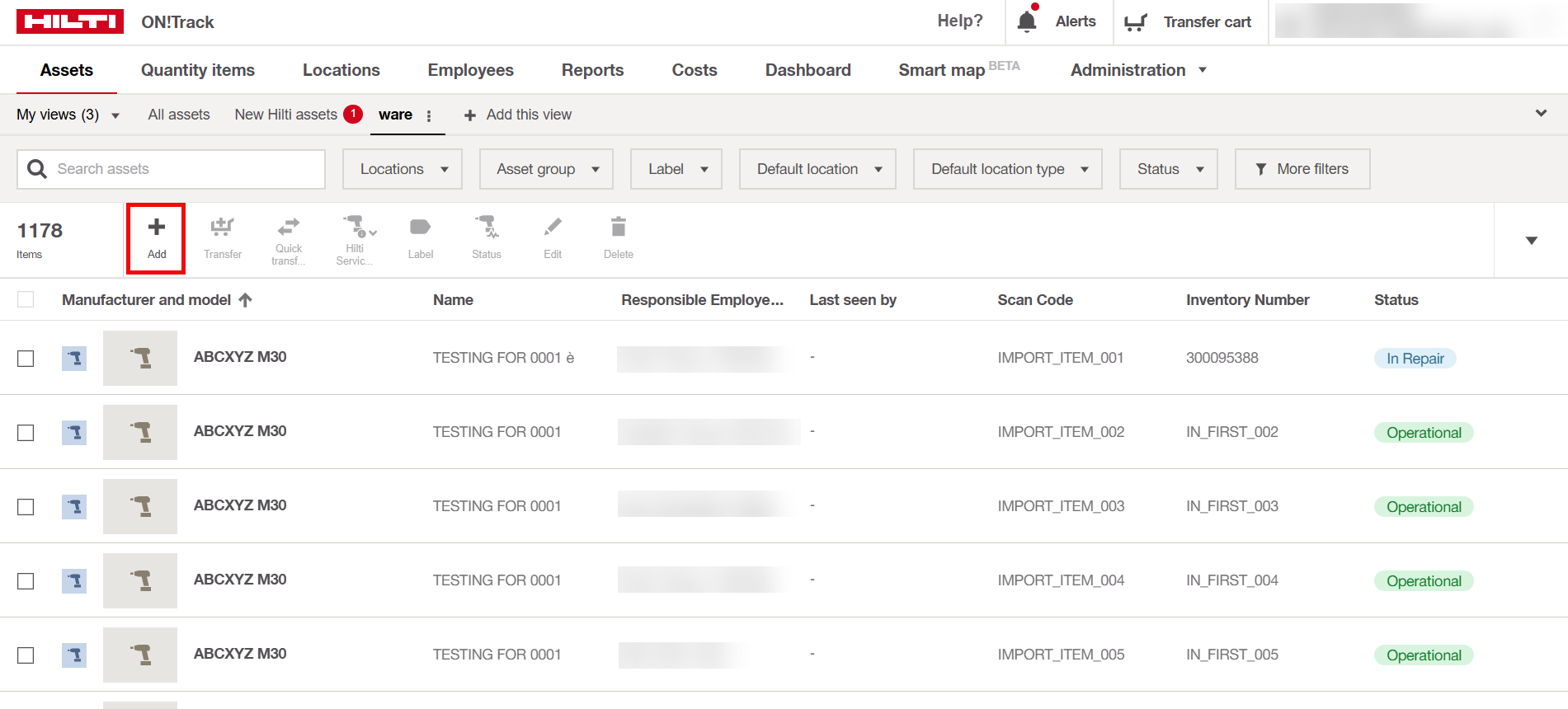Image resolution: width=1568 pixels, height=709 pixels.
Task: Select the Quick transfer arrows icon
Action: [289, 228]
